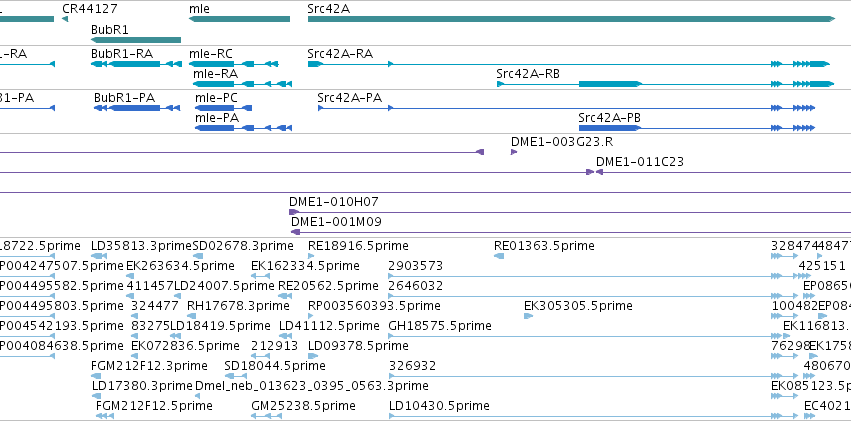Click the 326932 EST label
This screenshot has height=421, width=851.
coord(412,366)
